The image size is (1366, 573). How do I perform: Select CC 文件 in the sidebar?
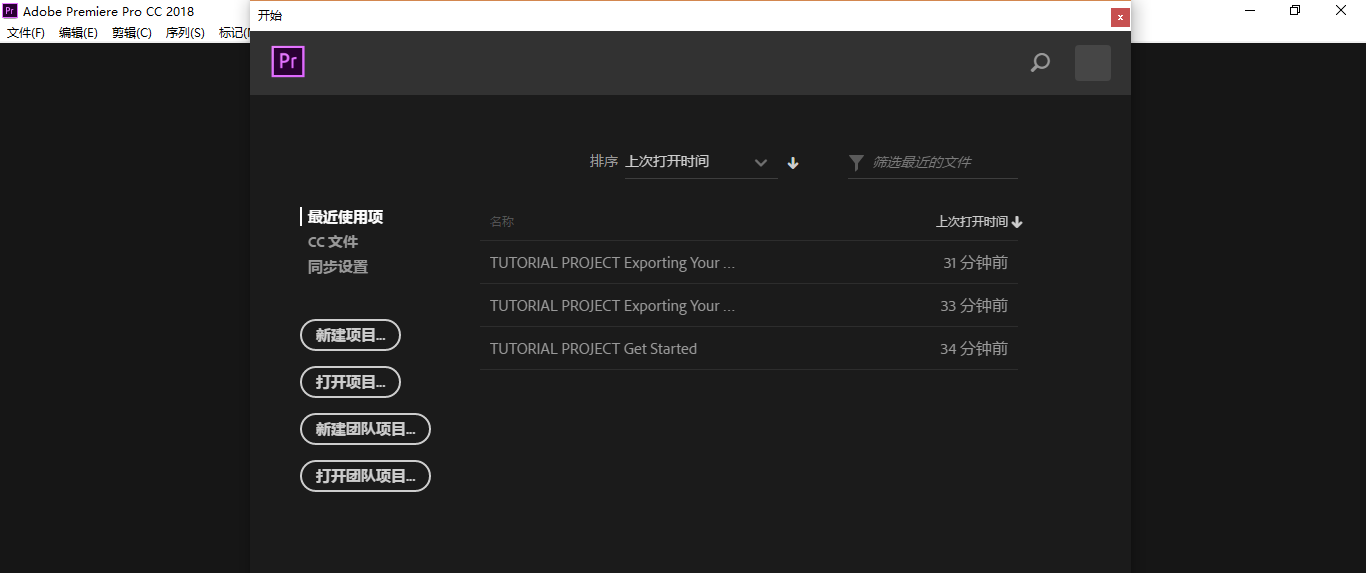tap(333, 242)
